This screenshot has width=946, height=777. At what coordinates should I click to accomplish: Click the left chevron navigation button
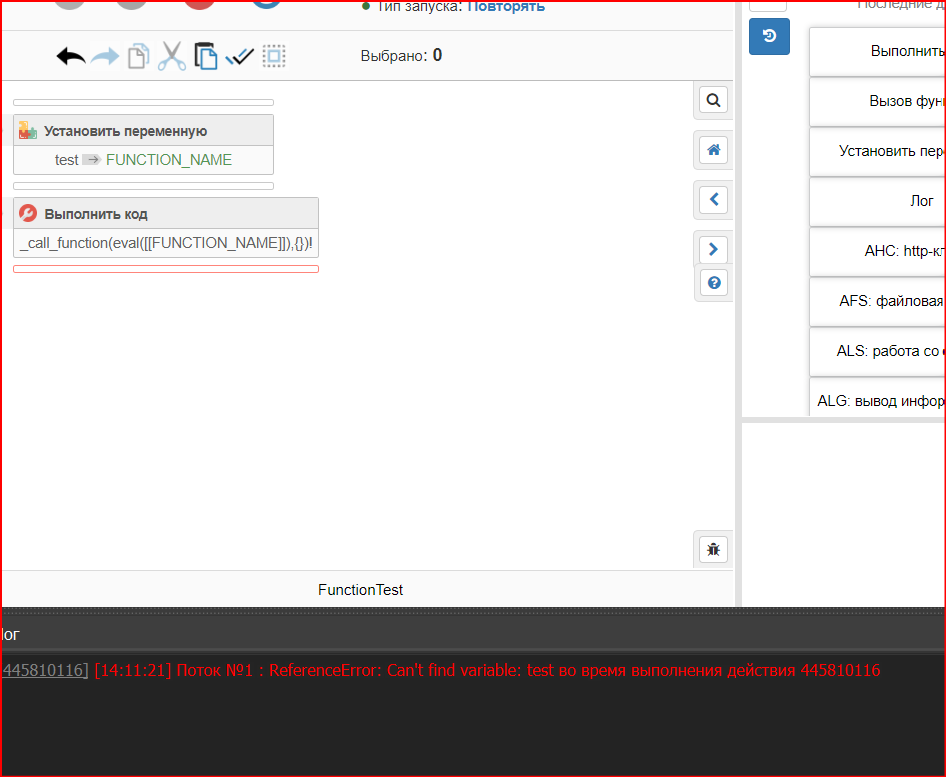713,200
